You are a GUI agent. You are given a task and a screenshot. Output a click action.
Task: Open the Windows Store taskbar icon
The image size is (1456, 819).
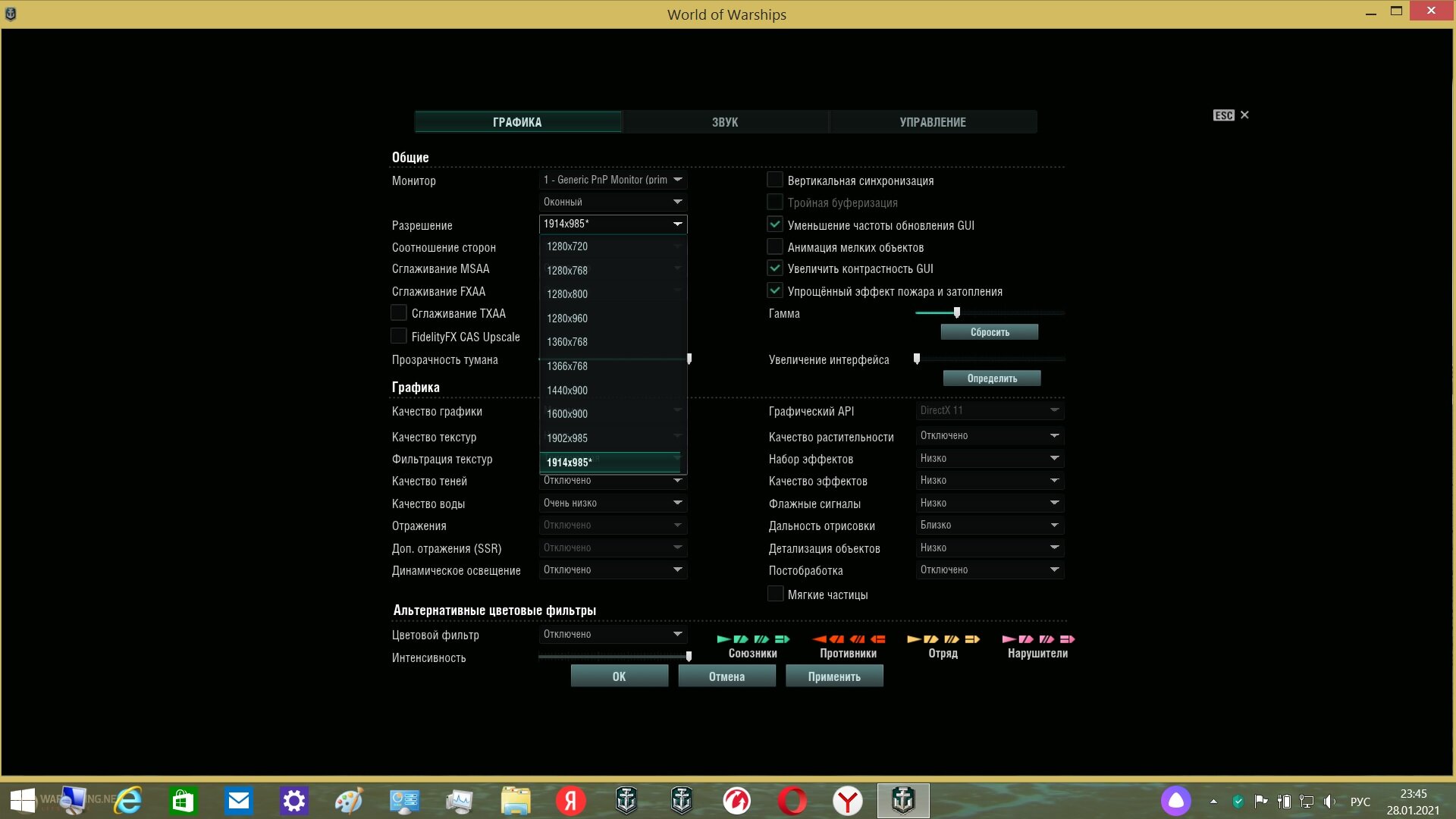(183, 801)
